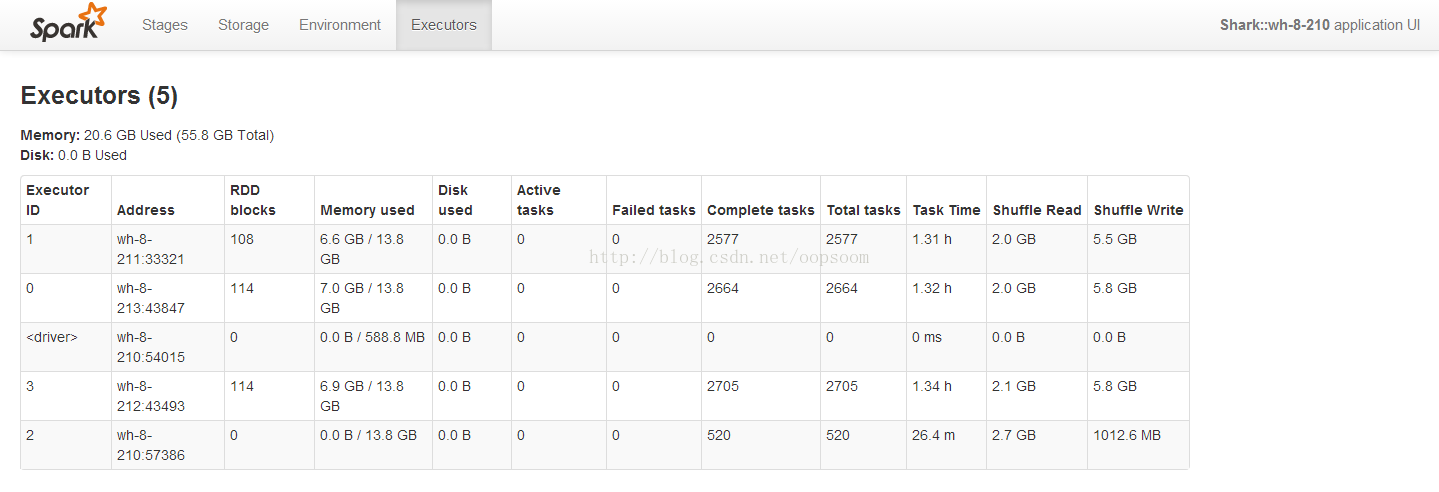Viewport: 1439px width, 492px height.
Task: Click executor address wh-8-211:33321 cell
Action: point(151,249)
